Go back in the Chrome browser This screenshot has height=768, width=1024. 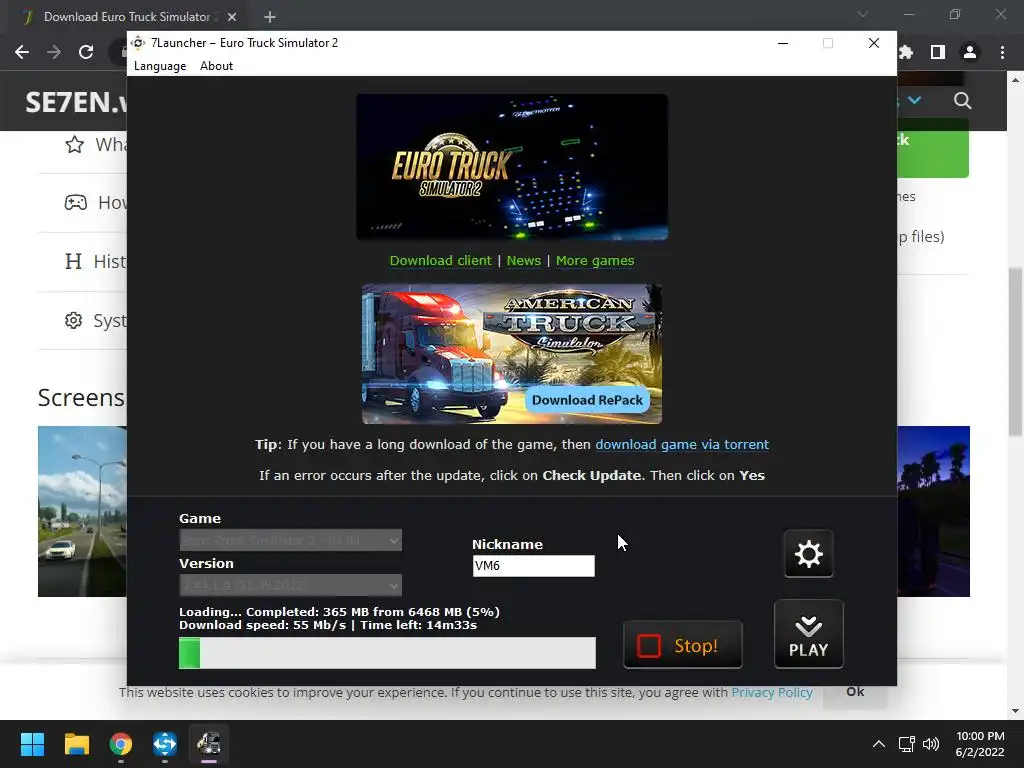click(x=22, y=52)
